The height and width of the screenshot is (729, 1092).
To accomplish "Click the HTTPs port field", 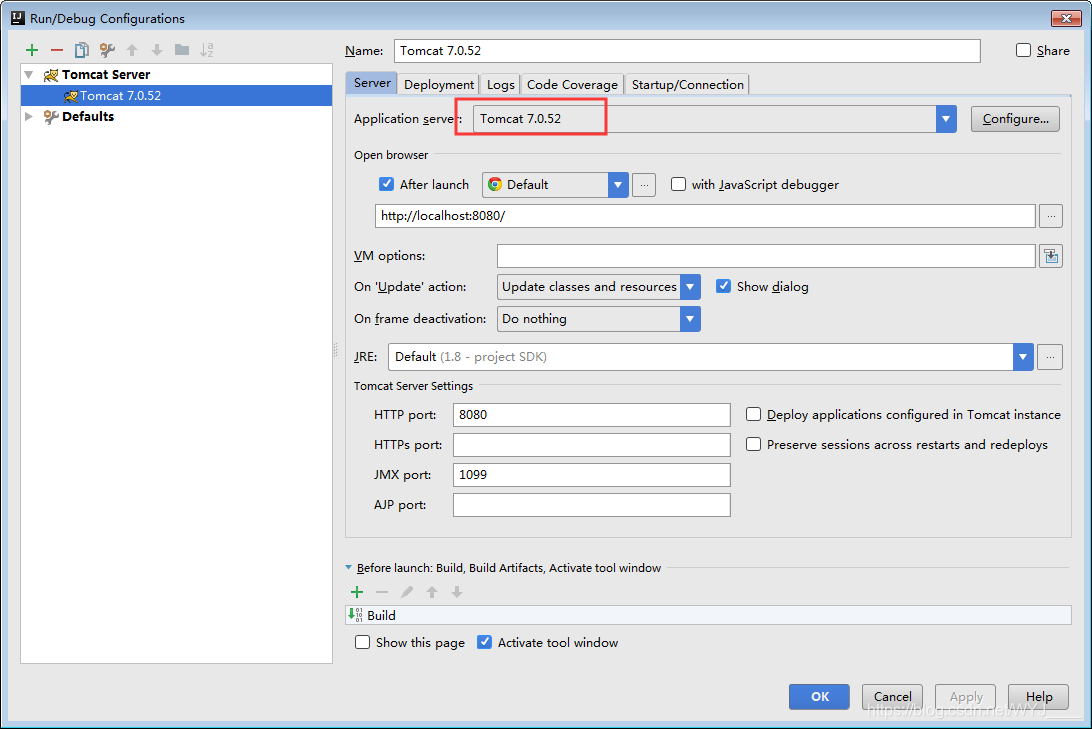I will 591,445.
